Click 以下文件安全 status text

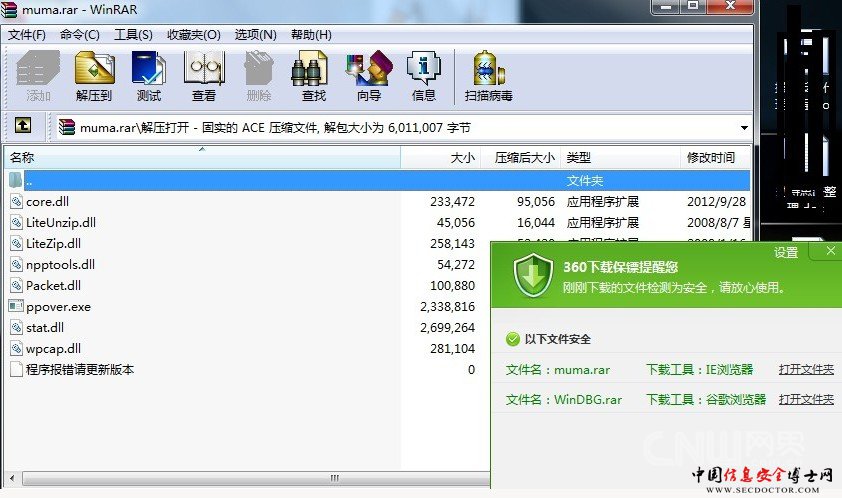coord(557,339)
